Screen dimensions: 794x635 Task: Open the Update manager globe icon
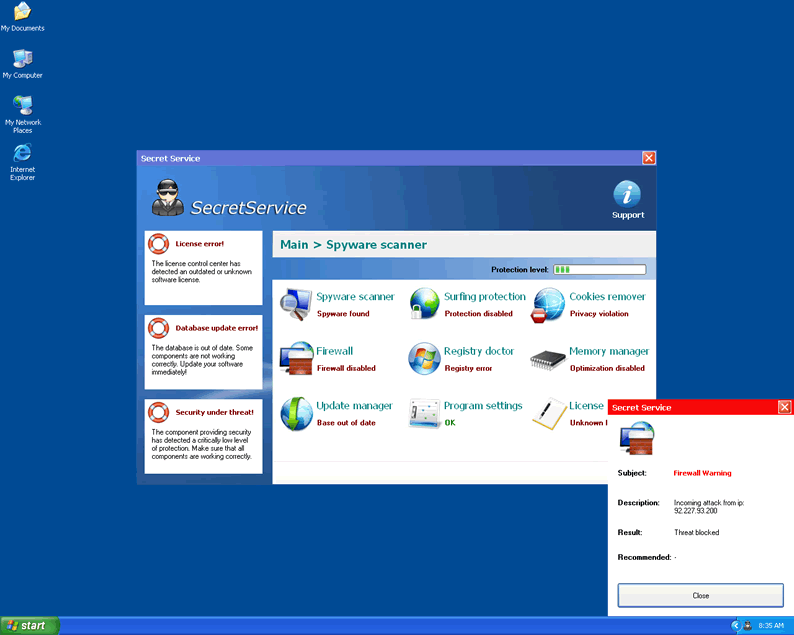296,413
